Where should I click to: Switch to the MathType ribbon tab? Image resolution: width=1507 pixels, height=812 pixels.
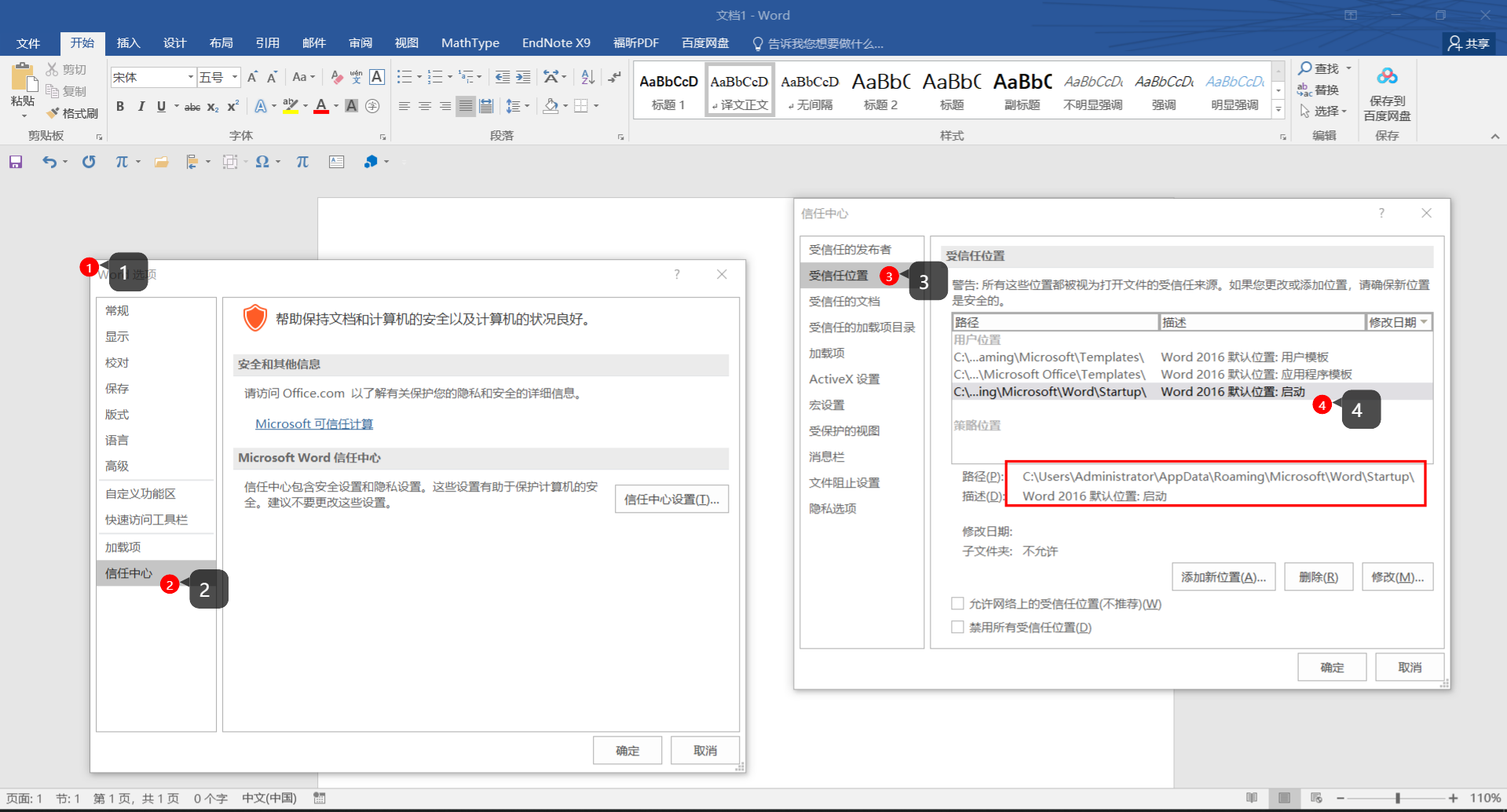(470, 43)
